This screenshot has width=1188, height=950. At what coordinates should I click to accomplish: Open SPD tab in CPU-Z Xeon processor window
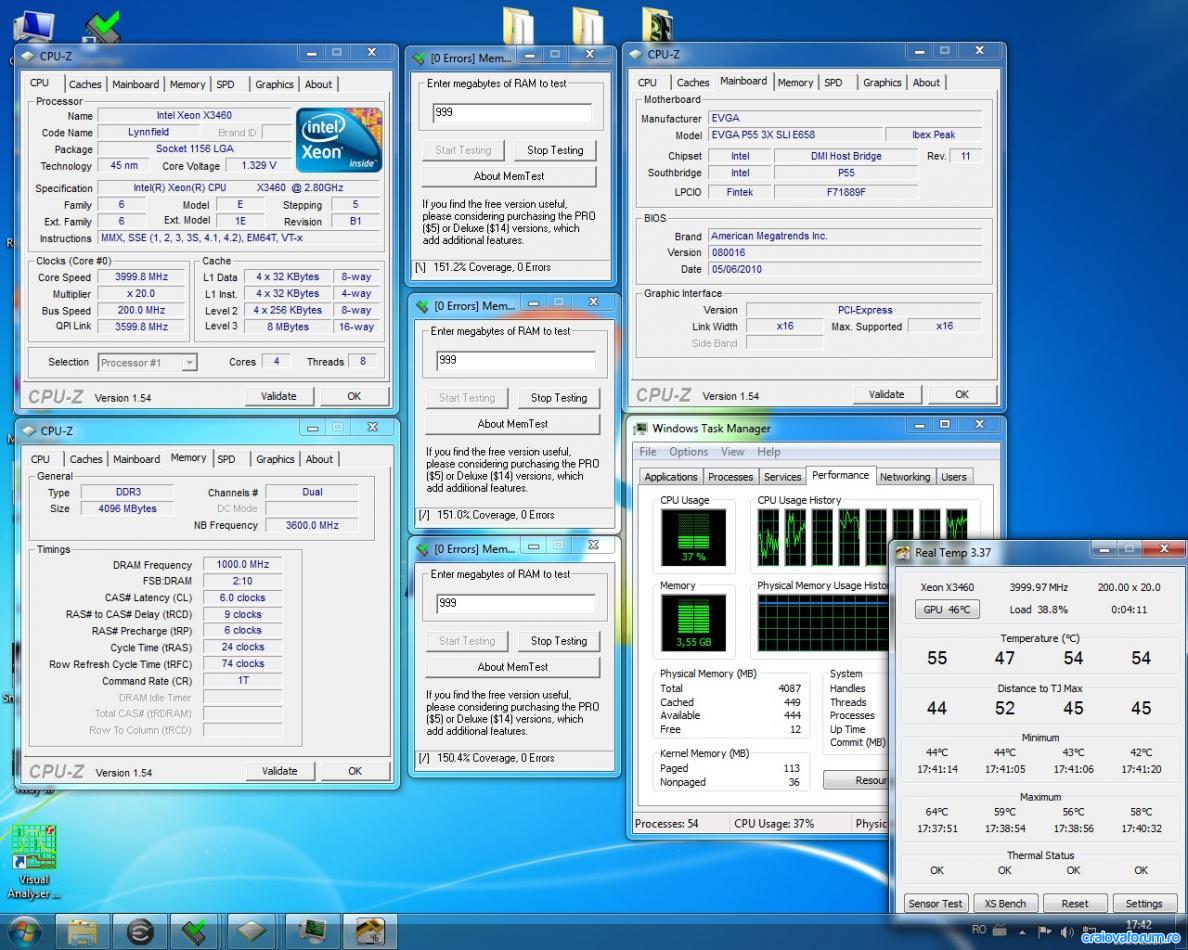pos(225,84)
